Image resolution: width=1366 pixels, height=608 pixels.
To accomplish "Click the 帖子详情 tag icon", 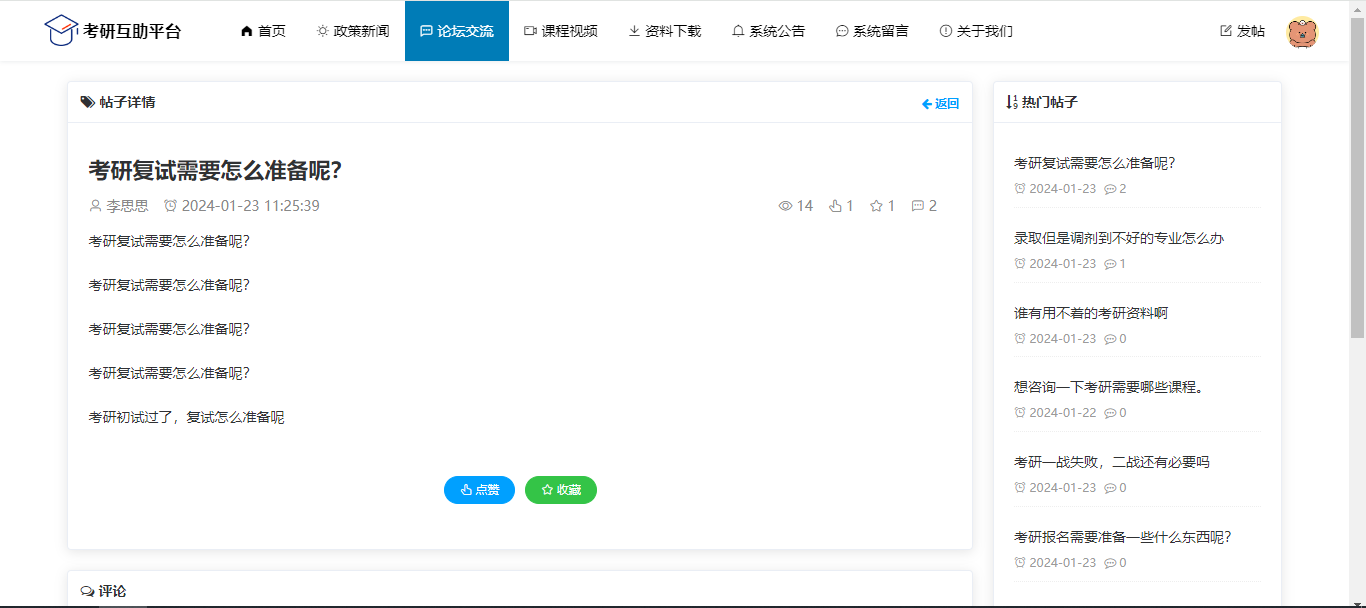I will pyautogui.click(x=88, y=102).
